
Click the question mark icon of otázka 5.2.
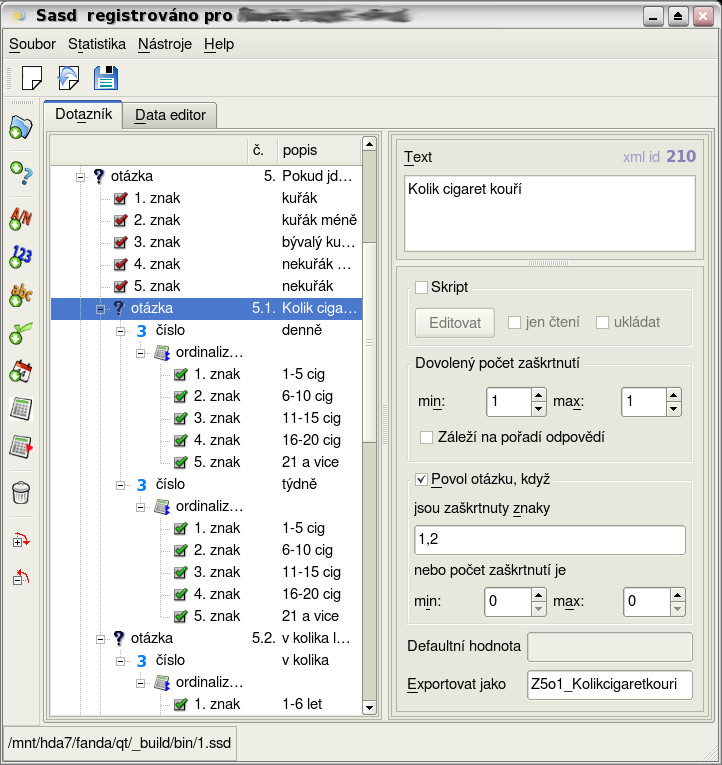pos(119,638)
